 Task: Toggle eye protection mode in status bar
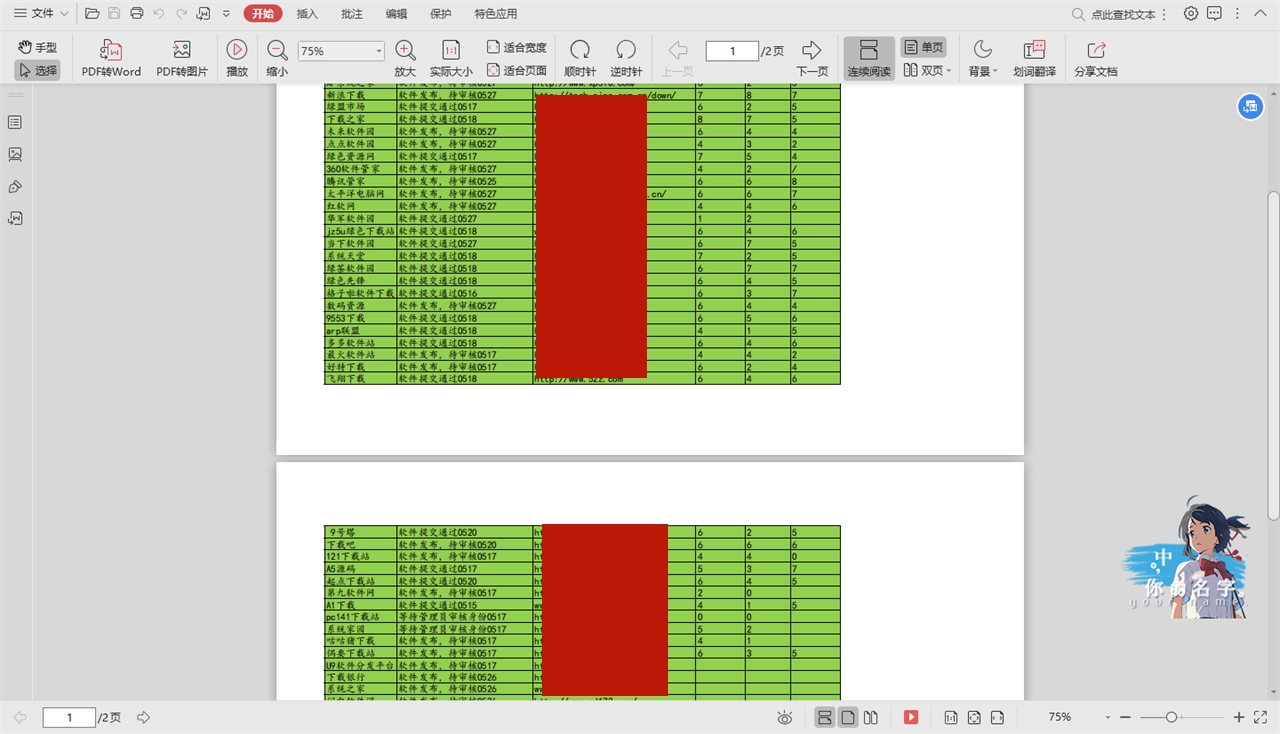click(785, 717)
